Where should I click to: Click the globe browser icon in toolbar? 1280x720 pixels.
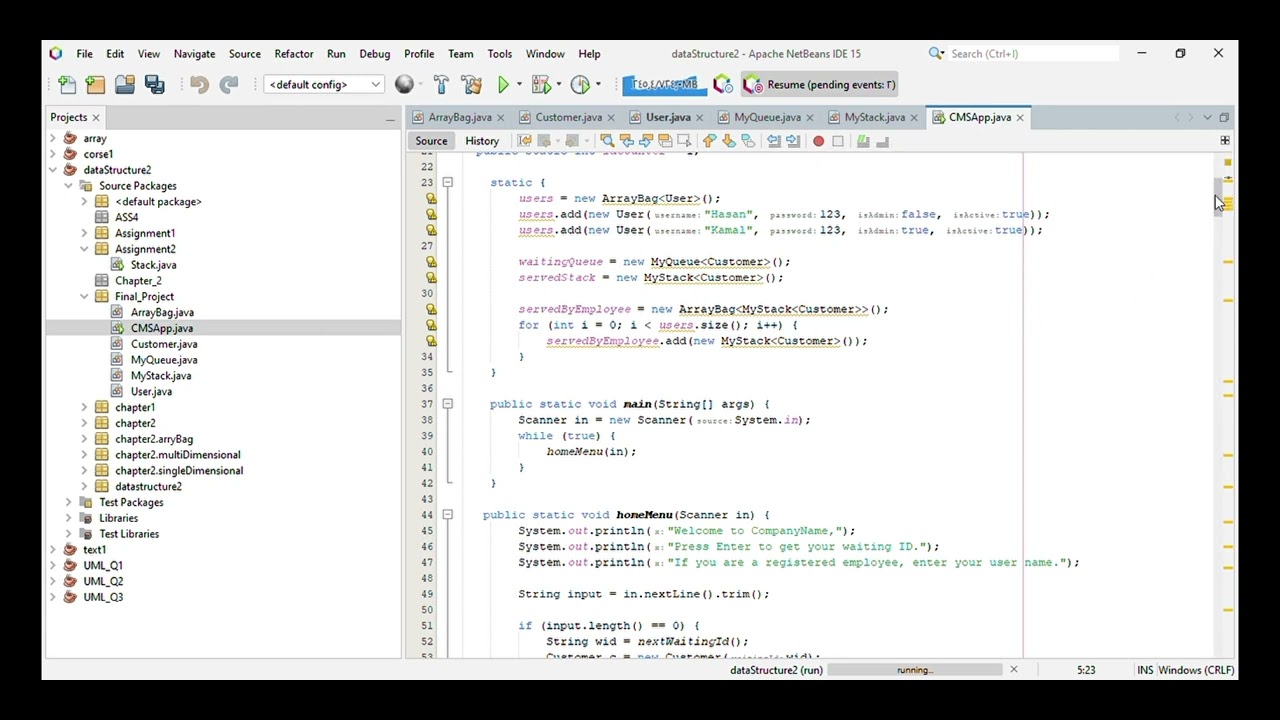pyautogui.click(x=404, y=85)
